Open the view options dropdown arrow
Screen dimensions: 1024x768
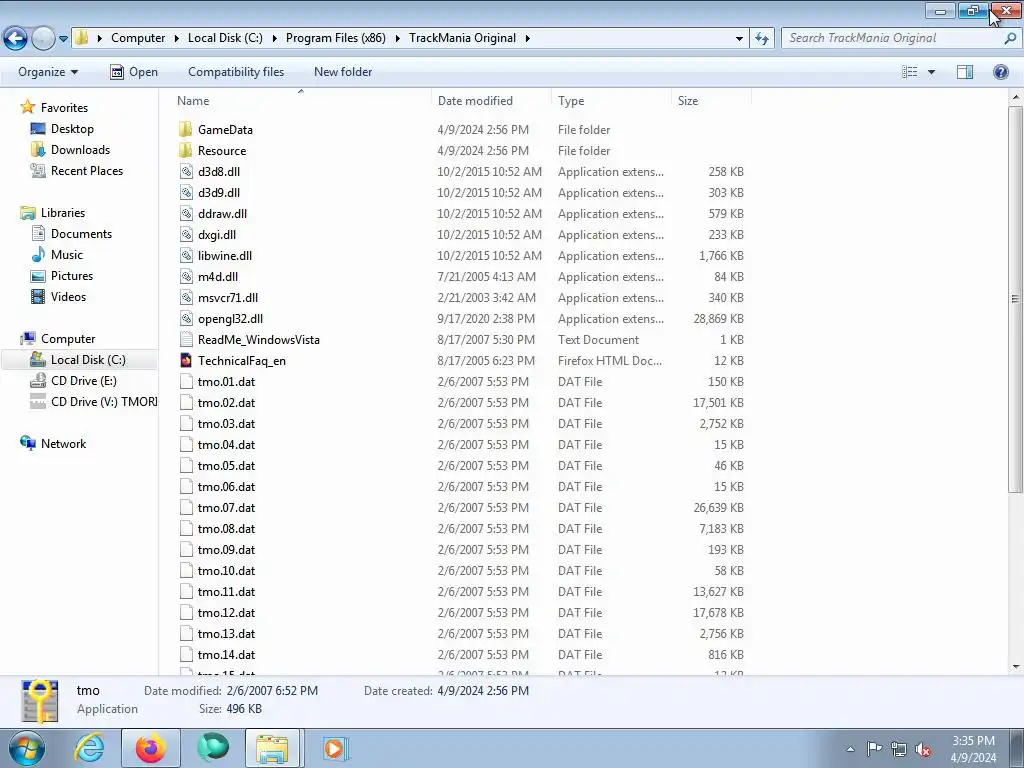[931, 72]
